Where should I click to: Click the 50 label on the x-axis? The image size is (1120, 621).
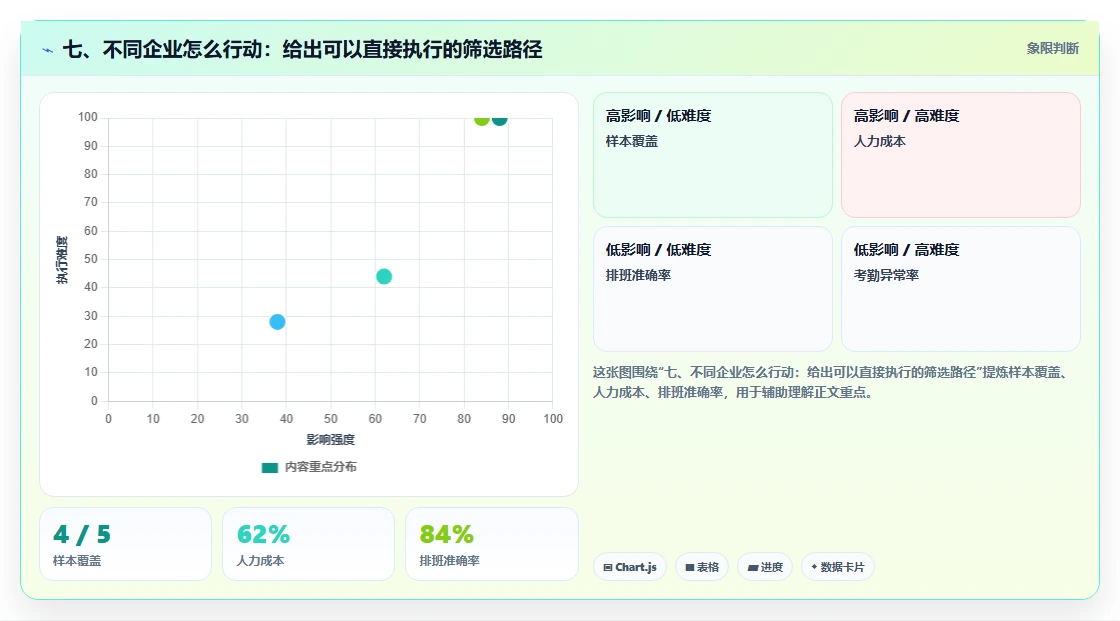(x=331, y=419)
